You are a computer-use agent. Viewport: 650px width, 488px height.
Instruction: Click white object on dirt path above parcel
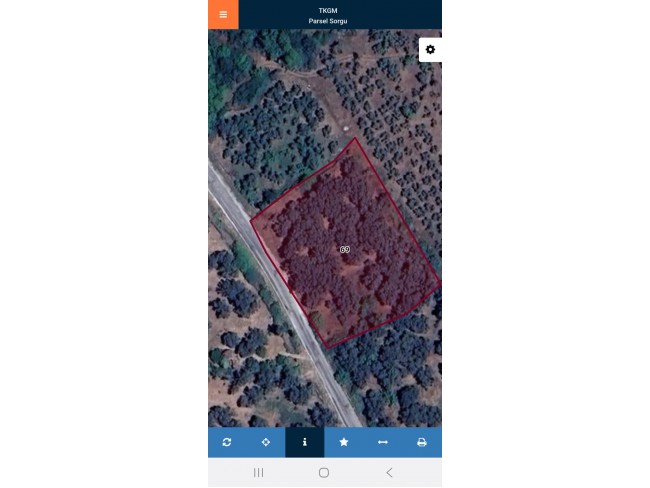346,129
